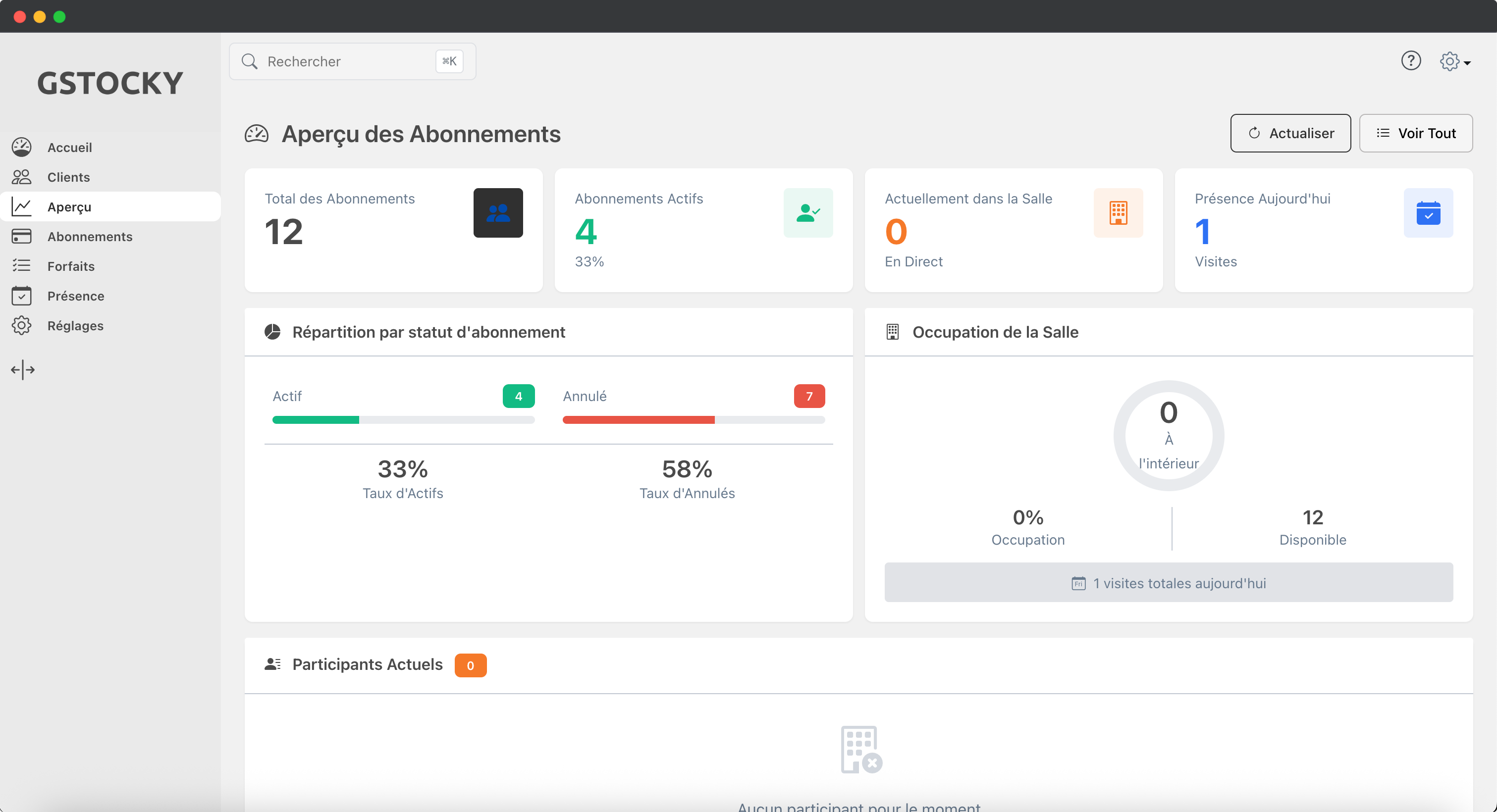
Task: Click the Voir Tout button
Action: coord(1415,133)
